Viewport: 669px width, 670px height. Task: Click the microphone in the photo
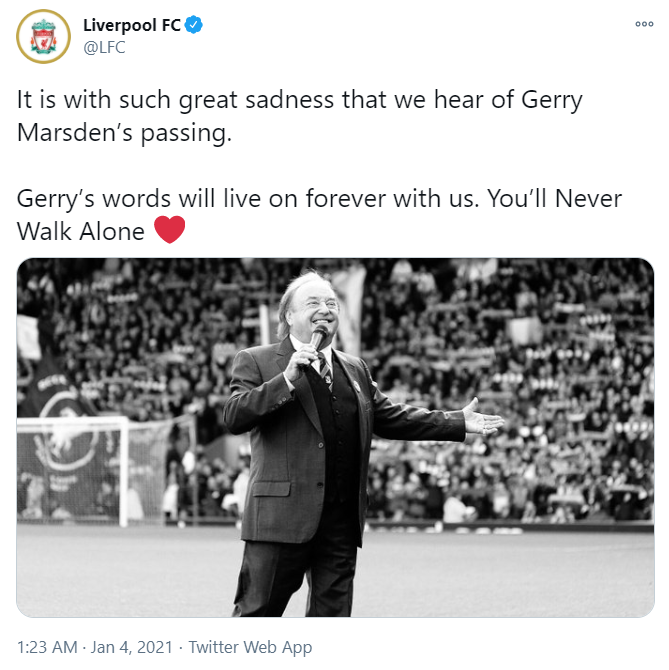tap(316, 341)
